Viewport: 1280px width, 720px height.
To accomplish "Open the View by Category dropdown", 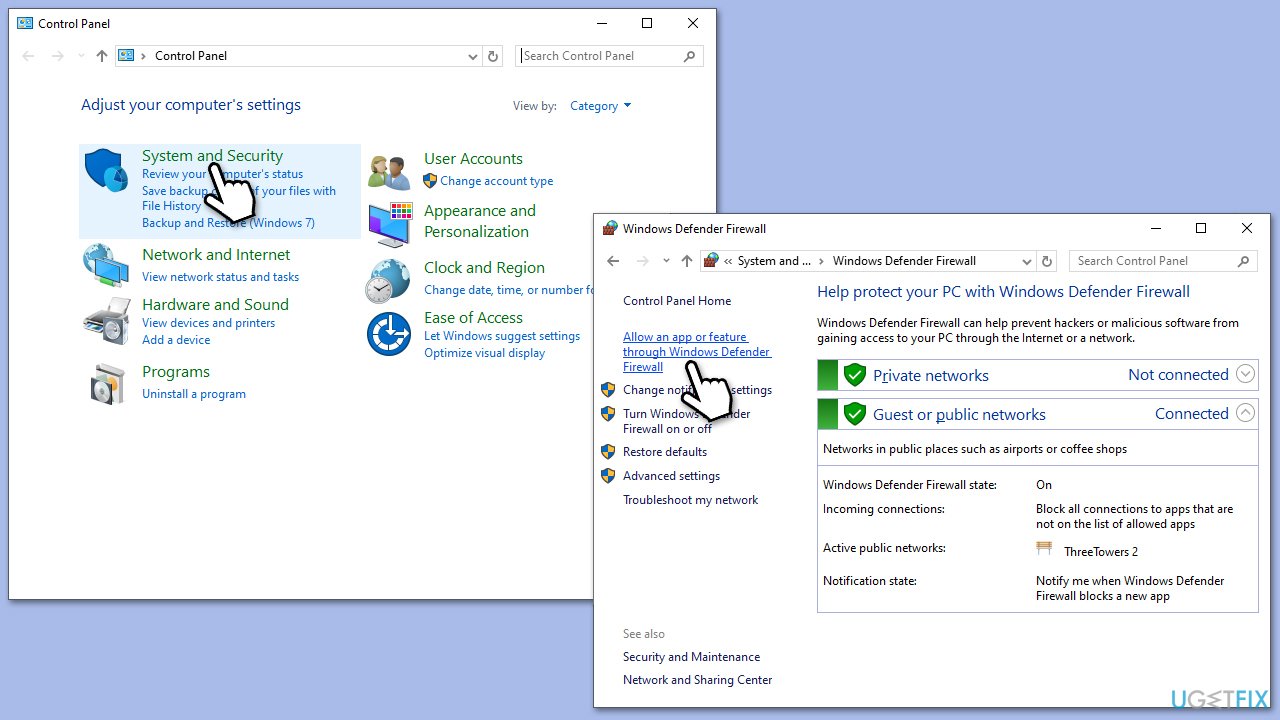I will point(600,106).
